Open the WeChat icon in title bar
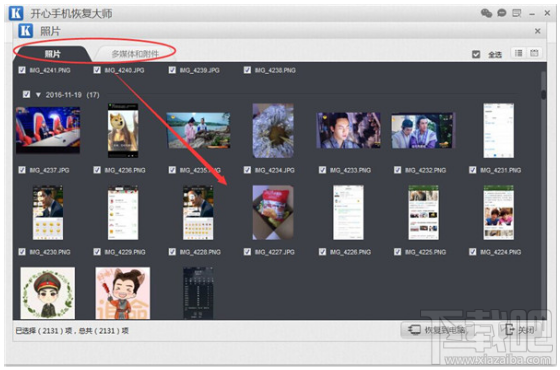Screen dimensions: 560x370 486,13
